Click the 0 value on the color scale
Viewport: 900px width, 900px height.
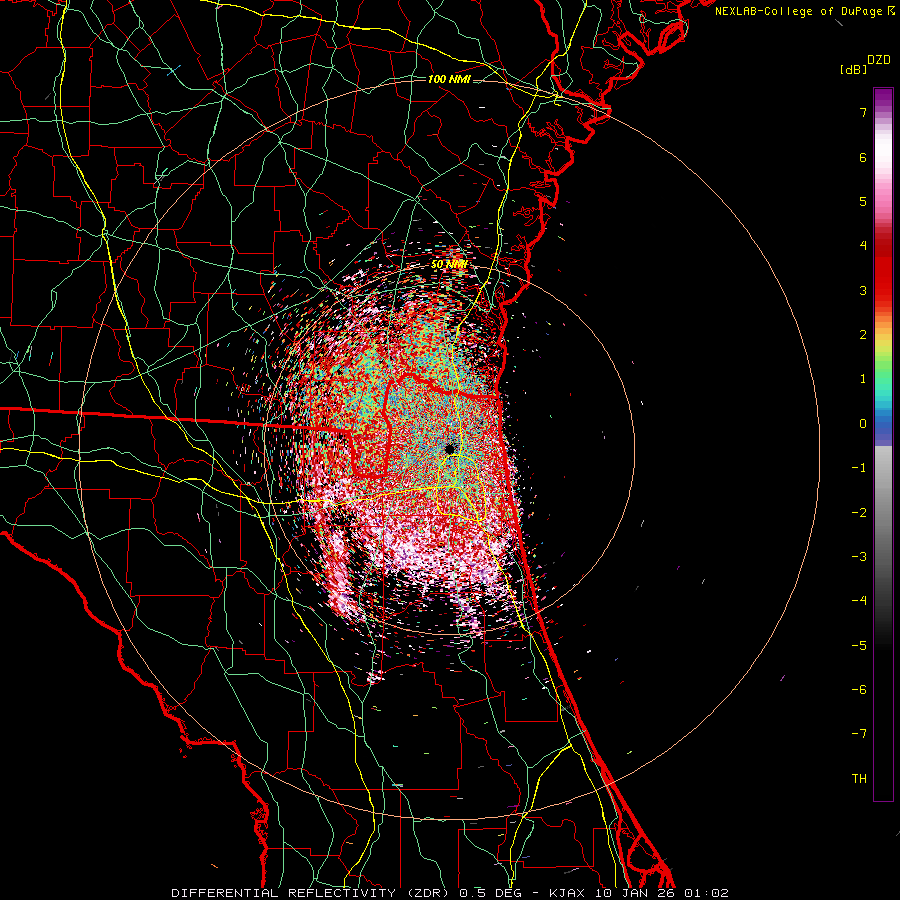point(863,424)
